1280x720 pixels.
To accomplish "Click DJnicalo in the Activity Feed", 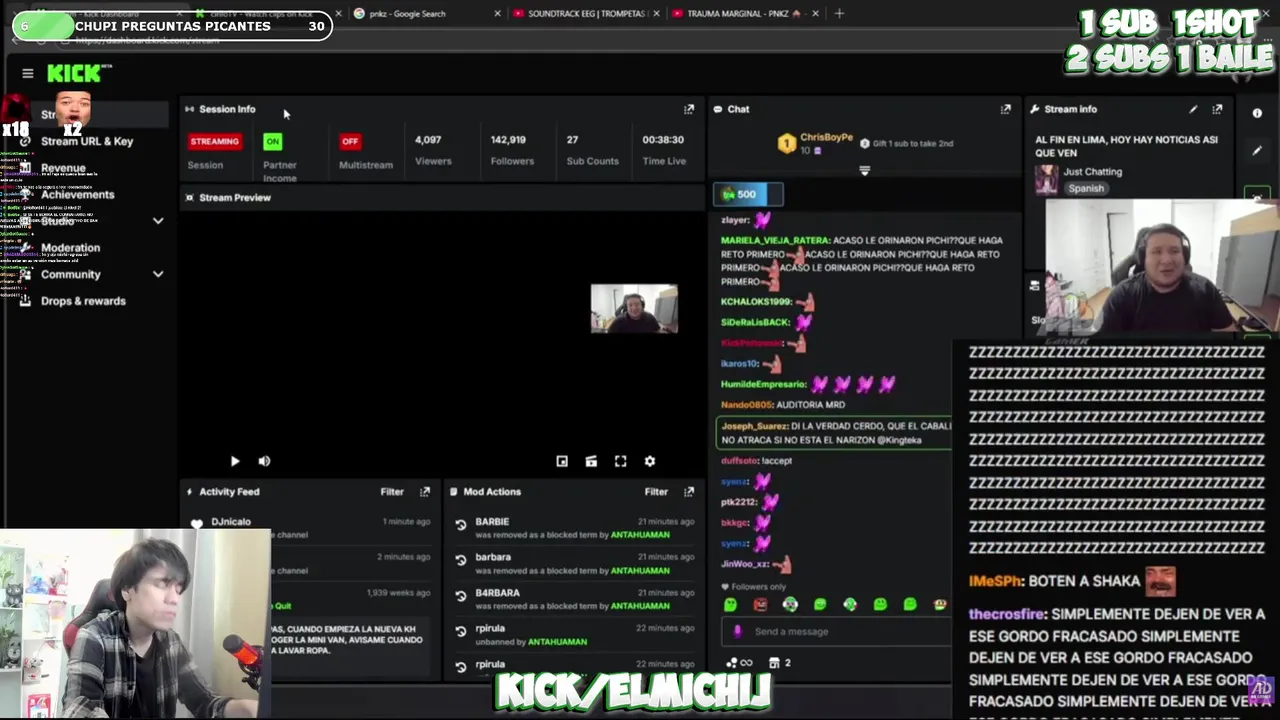I will [x=231, y=522].
